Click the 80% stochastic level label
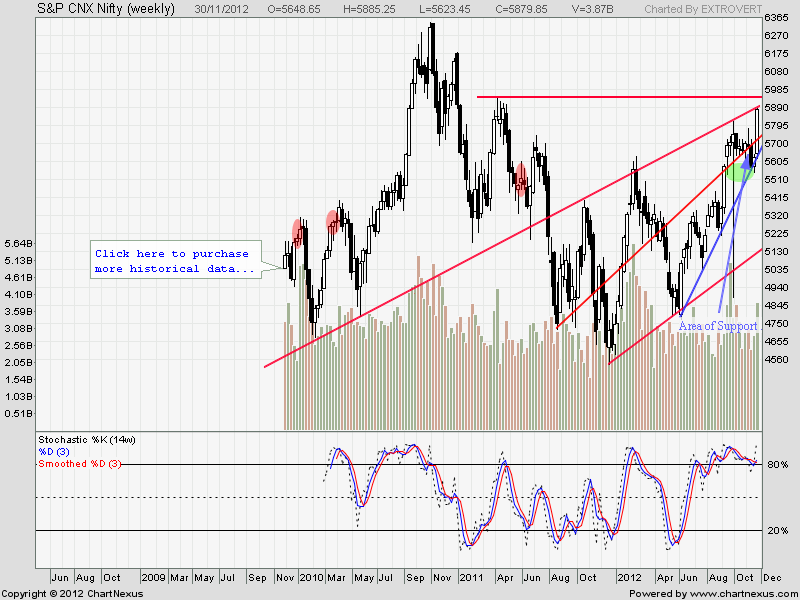The image size is (800, 600). 777,465
